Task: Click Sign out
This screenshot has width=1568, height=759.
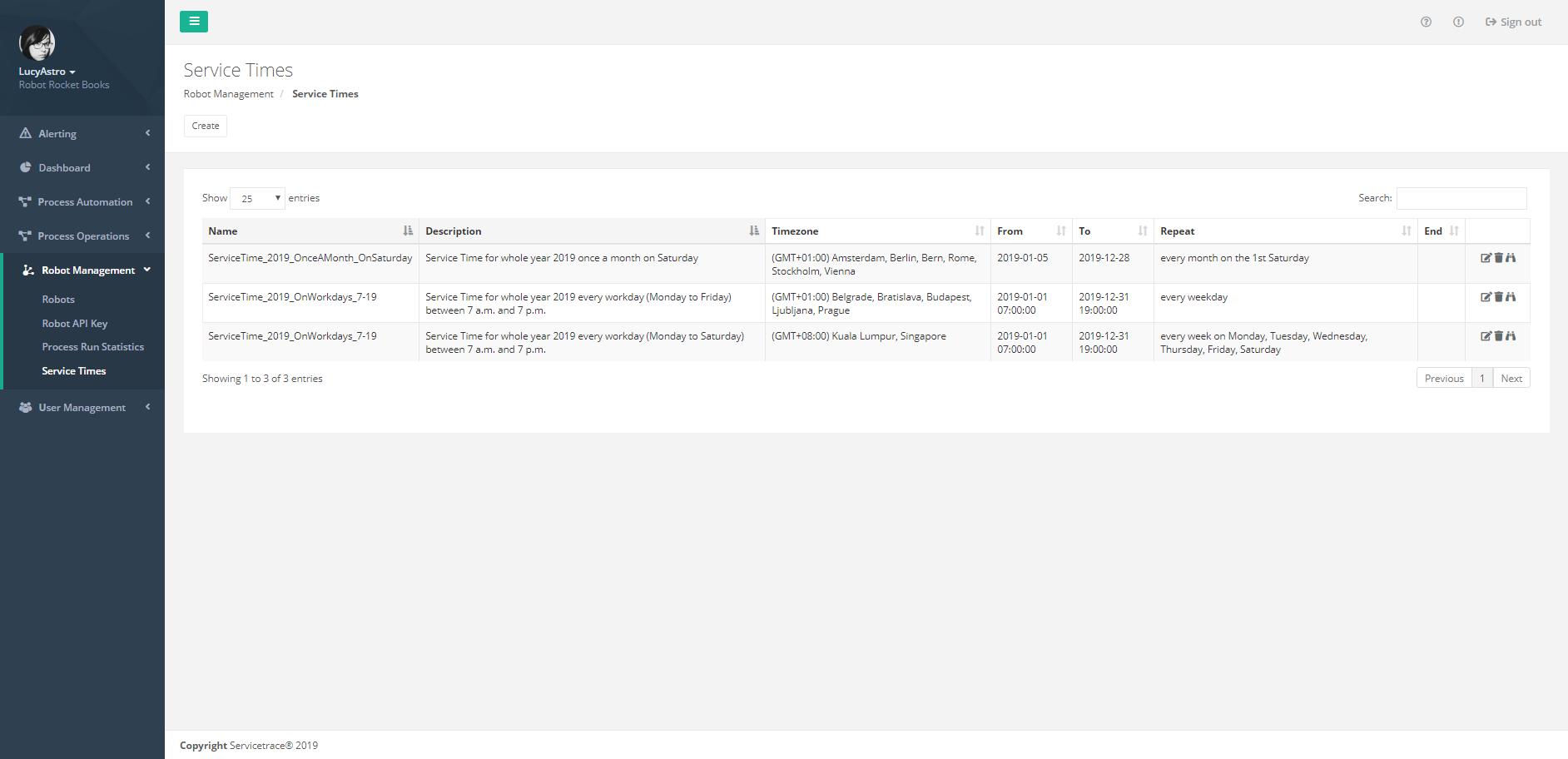Action: click(x=1513, y=22)
